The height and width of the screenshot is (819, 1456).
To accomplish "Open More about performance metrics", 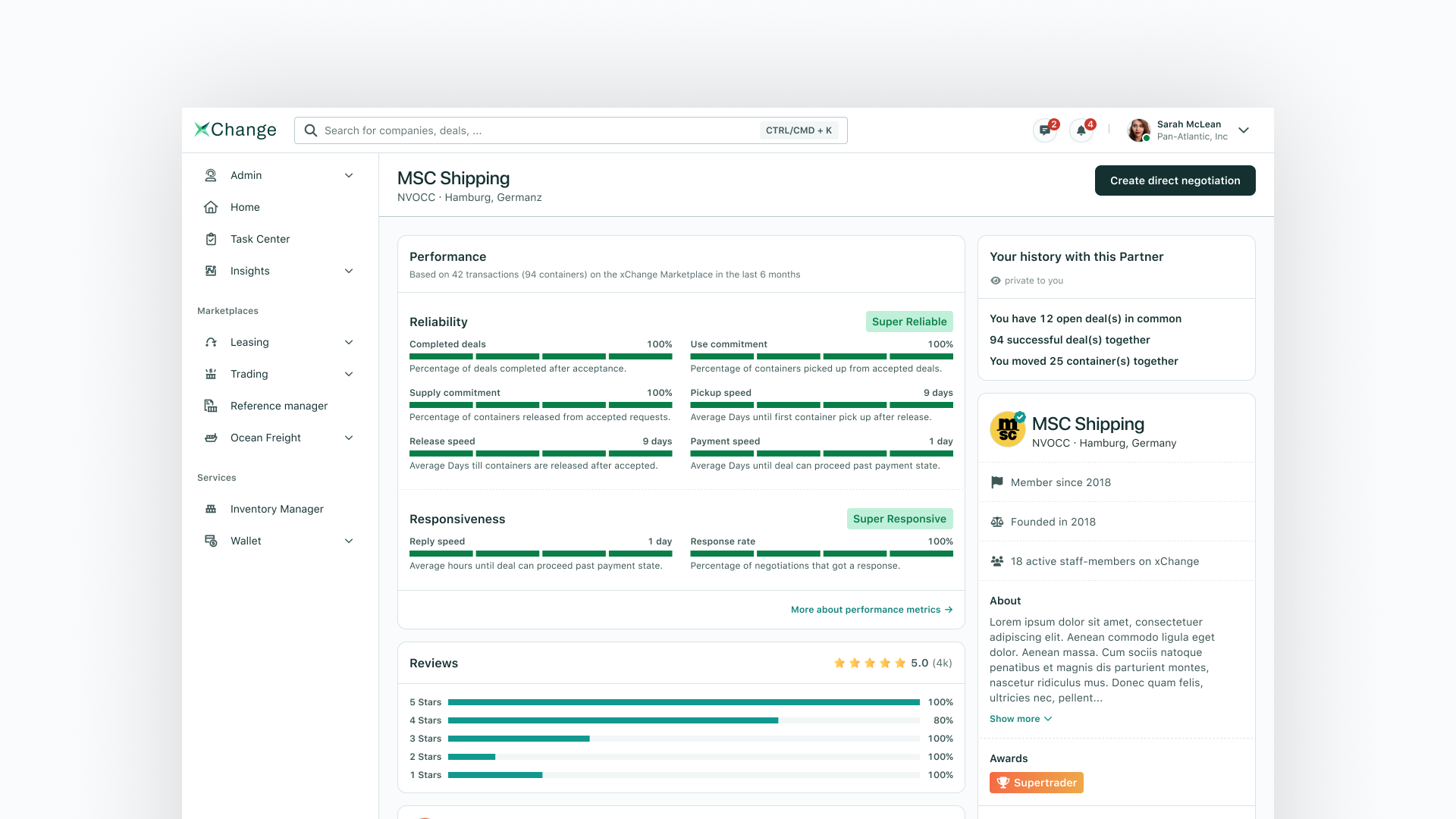I will coord(871,609).
